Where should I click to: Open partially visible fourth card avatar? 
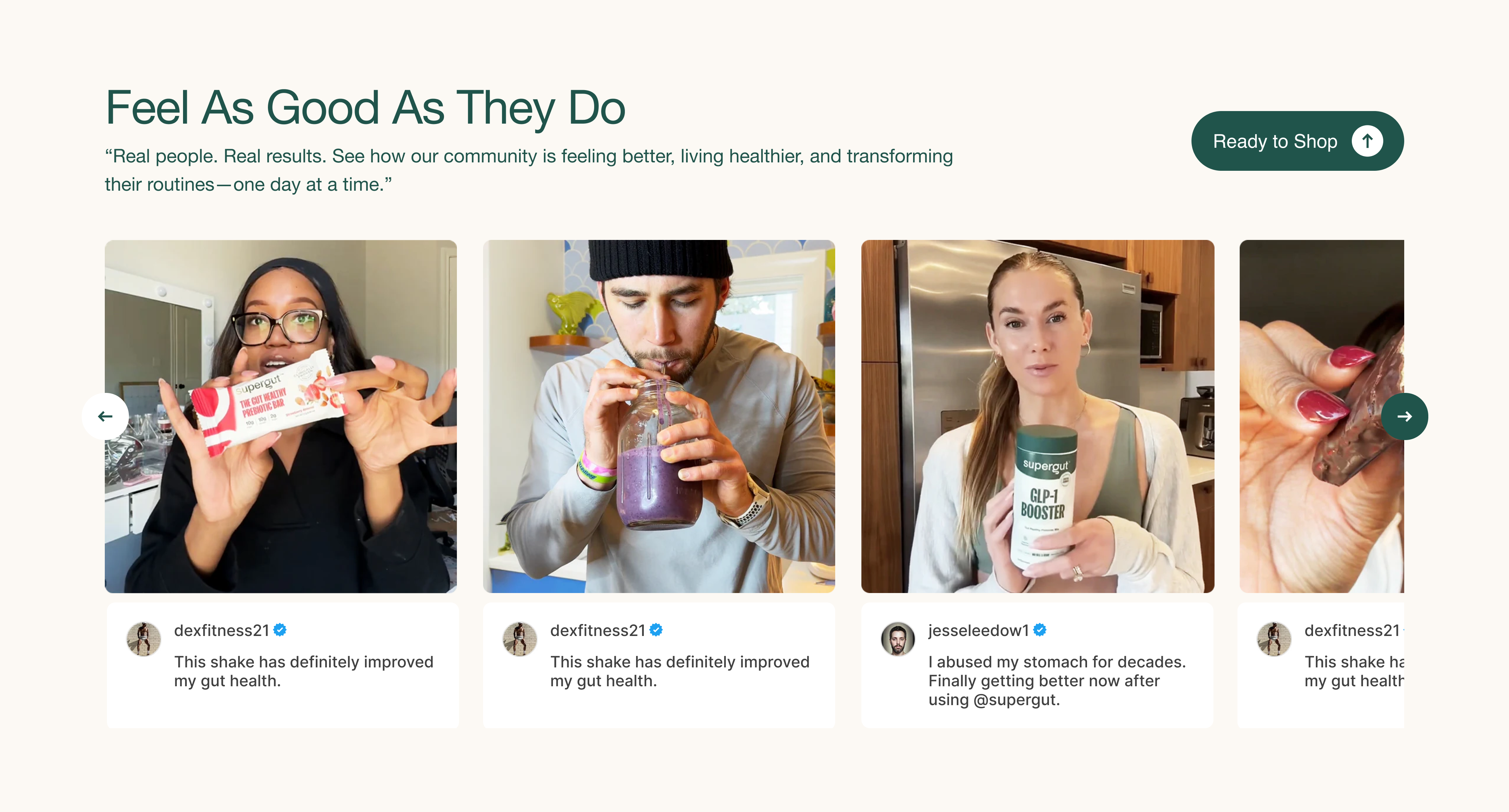click(1274, 638)
